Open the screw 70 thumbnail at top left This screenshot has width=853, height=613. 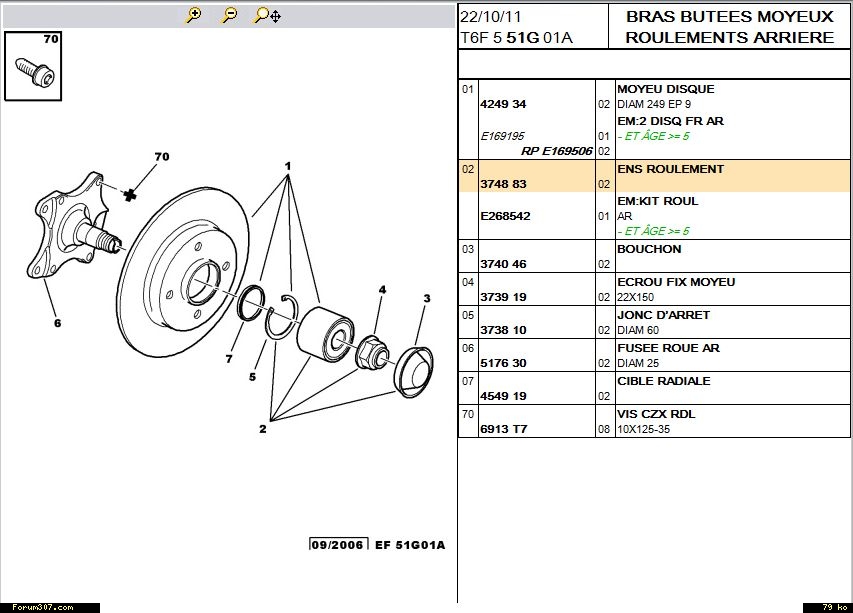pyautogui.click(x=32, y=66)
